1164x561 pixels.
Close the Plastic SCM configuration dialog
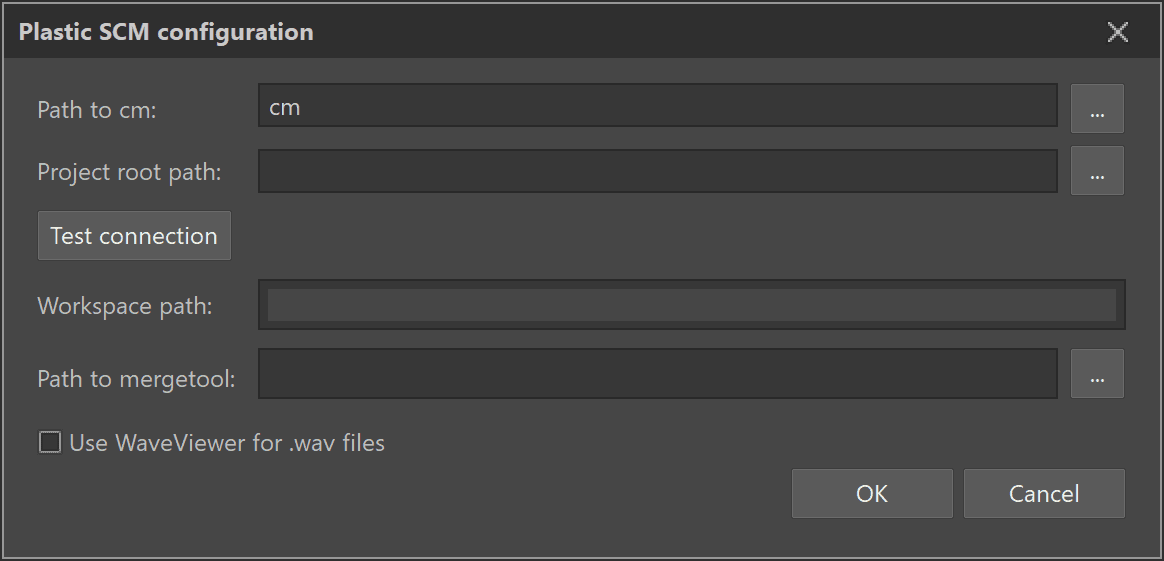coord(1117,32)
